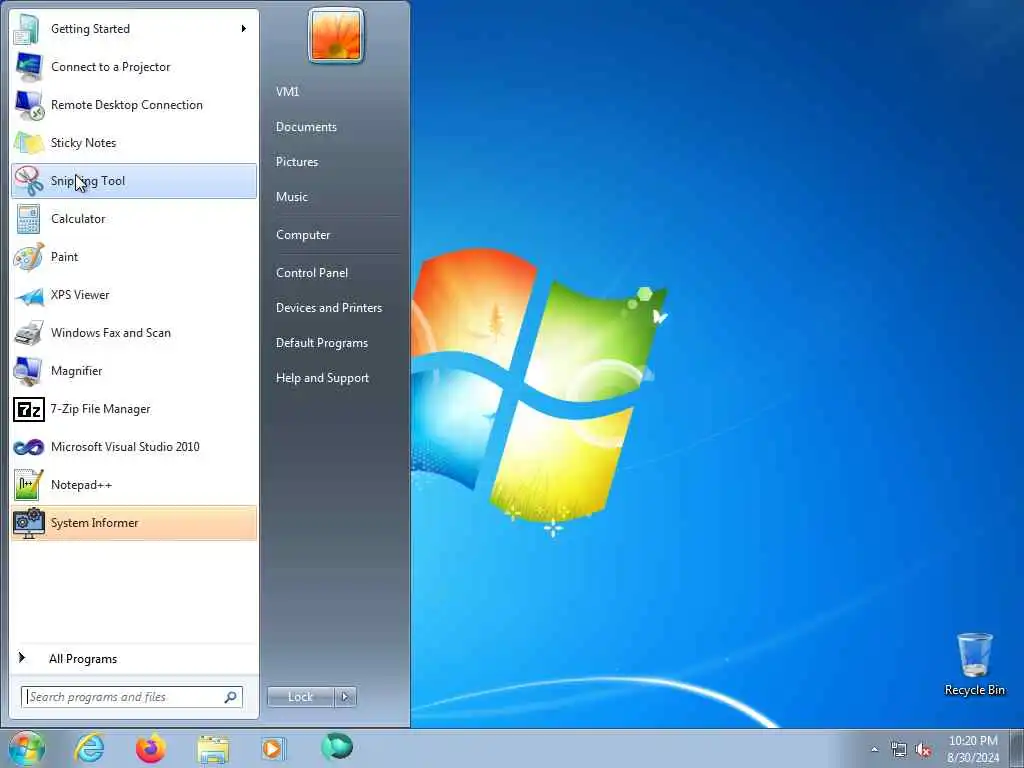Open Pictures library link
This screenshot has width=1024, height=768.
pyautogui.click(x=296, y=162)
